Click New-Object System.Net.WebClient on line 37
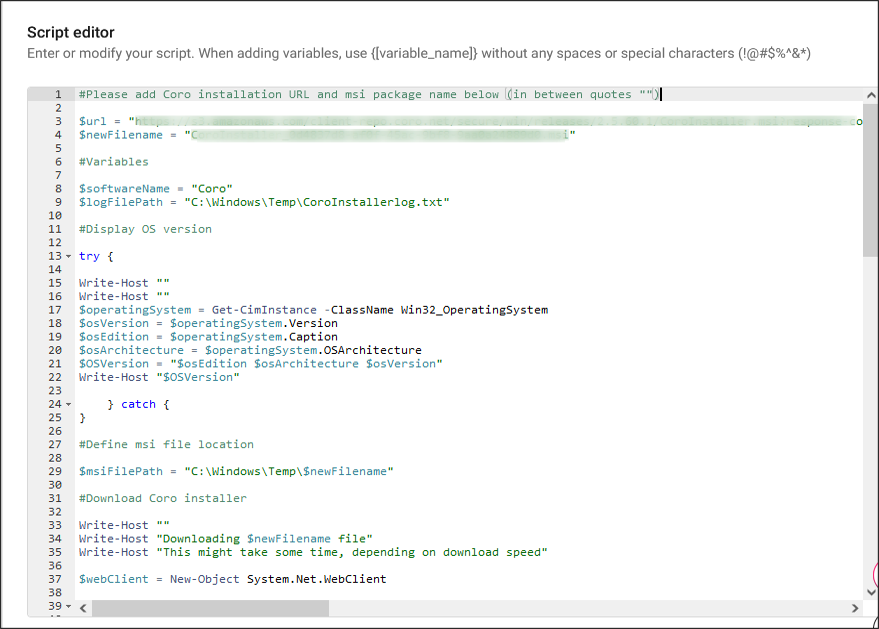 tap(280, 579)
